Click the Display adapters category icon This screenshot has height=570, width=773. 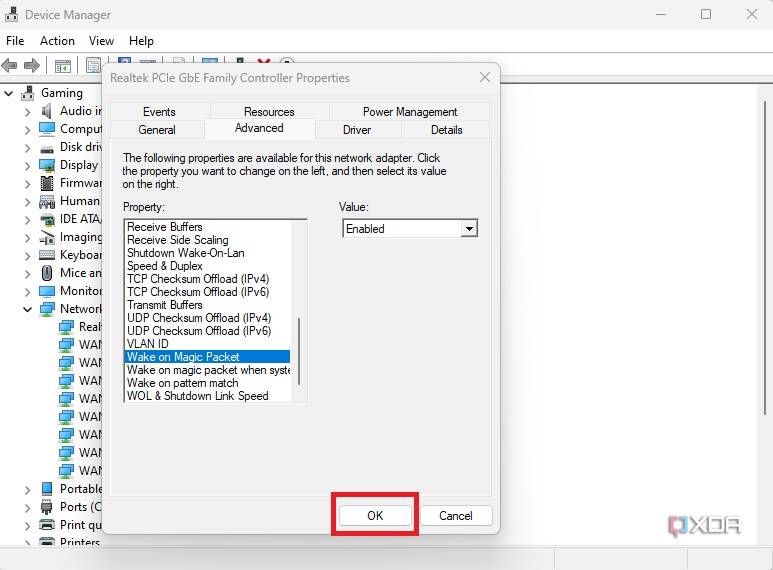point(47,165)
